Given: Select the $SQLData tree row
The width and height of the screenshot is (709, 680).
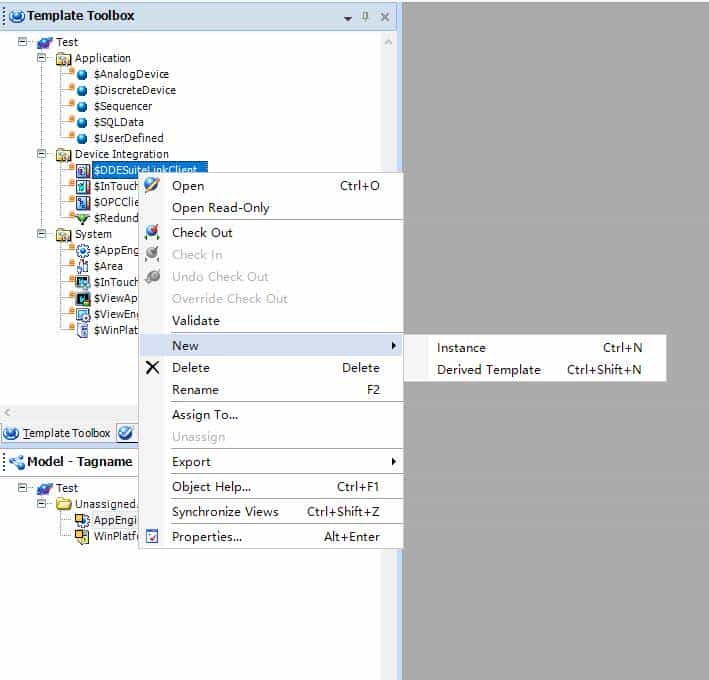Looking at the screenshot, I should 118,123.
